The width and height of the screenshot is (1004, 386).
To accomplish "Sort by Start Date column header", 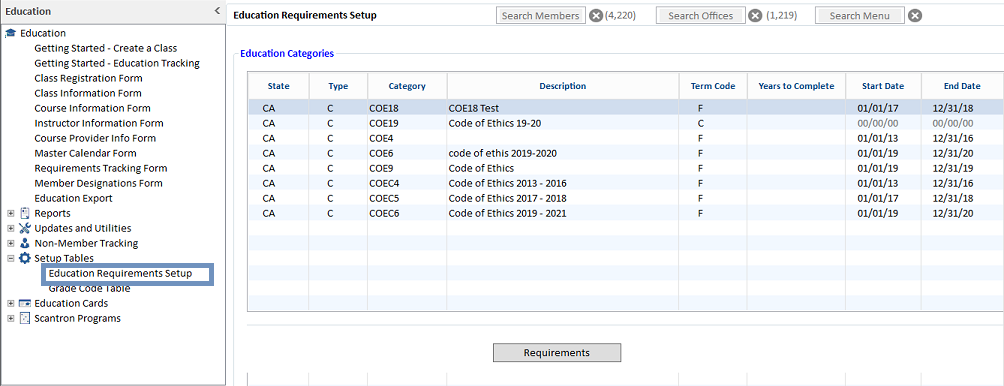I will pyautogui.click(x=883, y=86).
